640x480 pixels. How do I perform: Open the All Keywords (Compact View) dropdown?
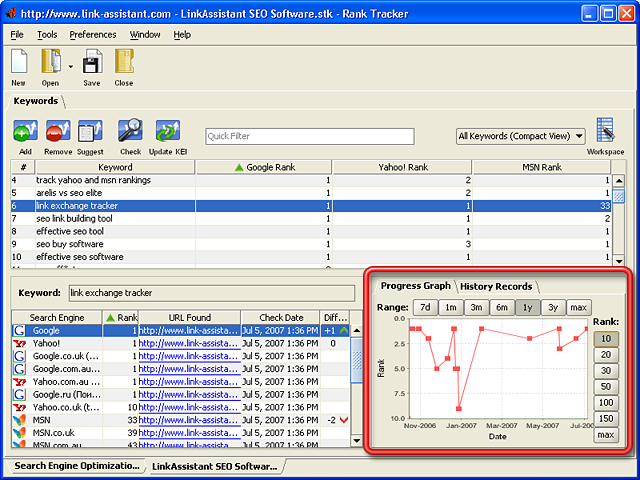520,136
